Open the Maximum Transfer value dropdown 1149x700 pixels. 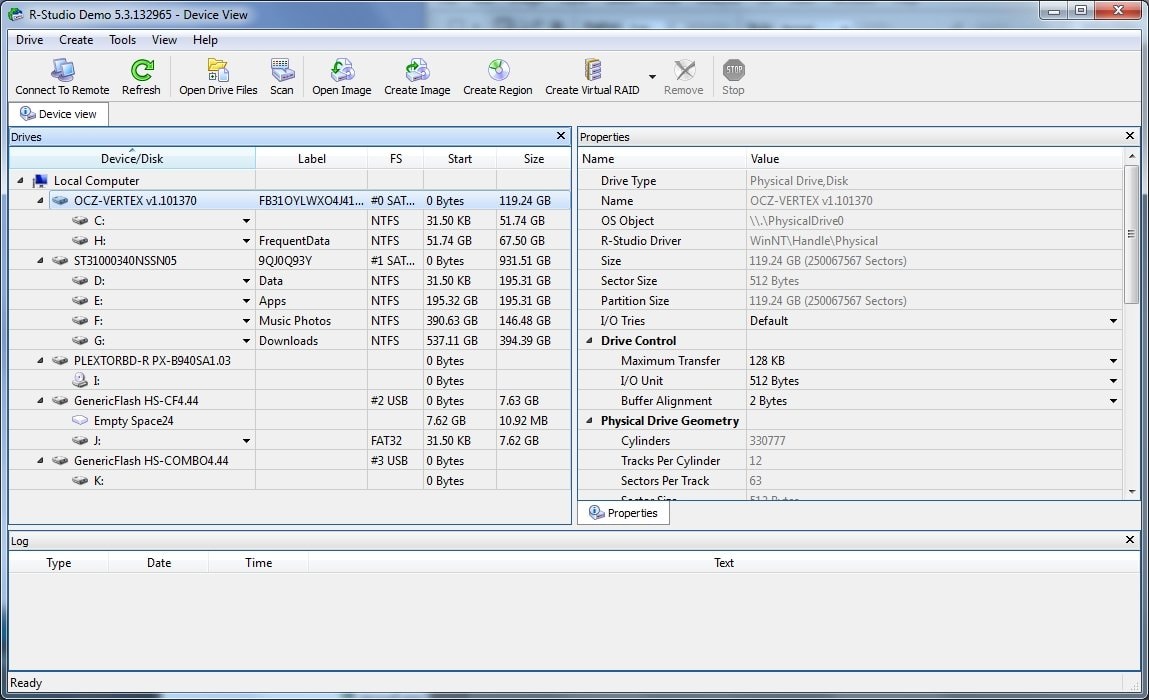point(1113,361)
